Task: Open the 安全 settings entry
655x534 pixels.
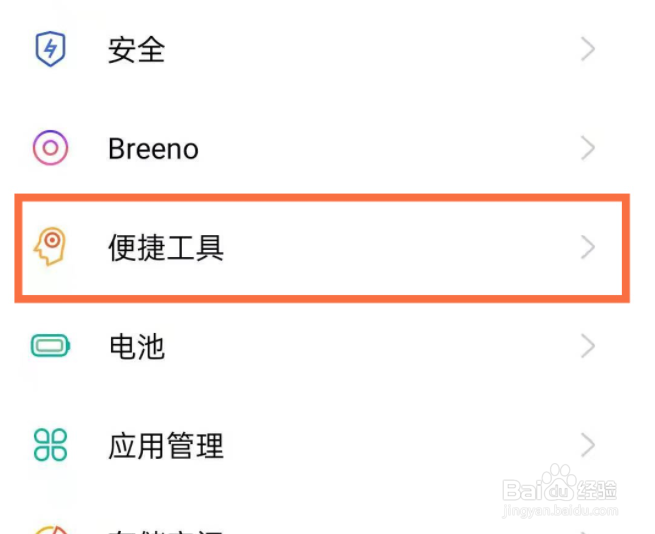Action: point(136,49)
